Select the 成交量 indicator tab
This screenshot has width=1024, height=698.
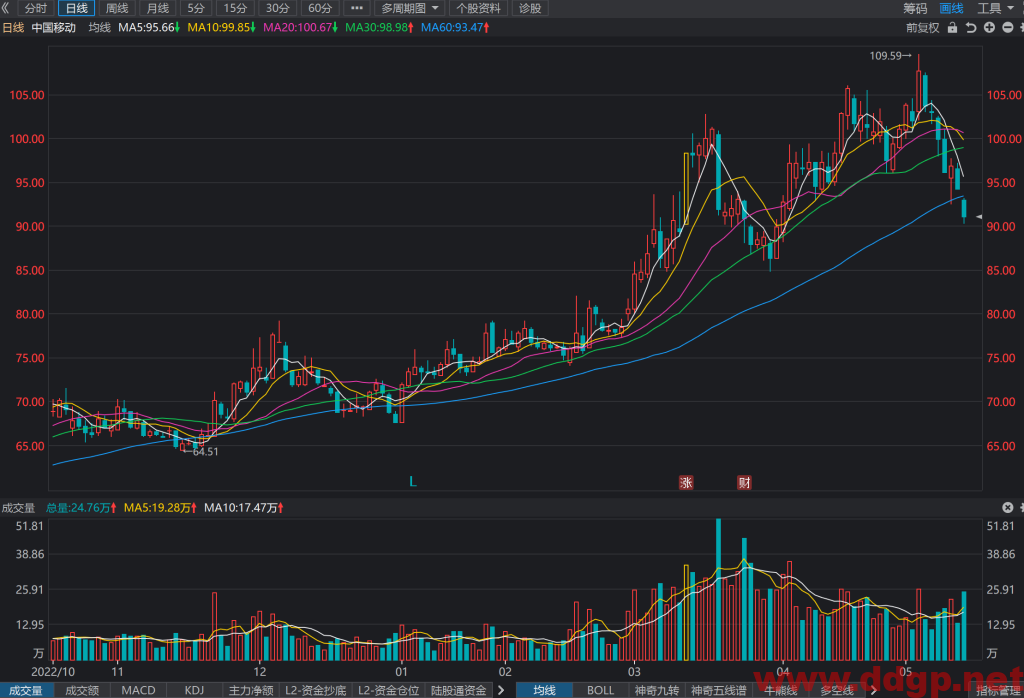coord(26,690)
